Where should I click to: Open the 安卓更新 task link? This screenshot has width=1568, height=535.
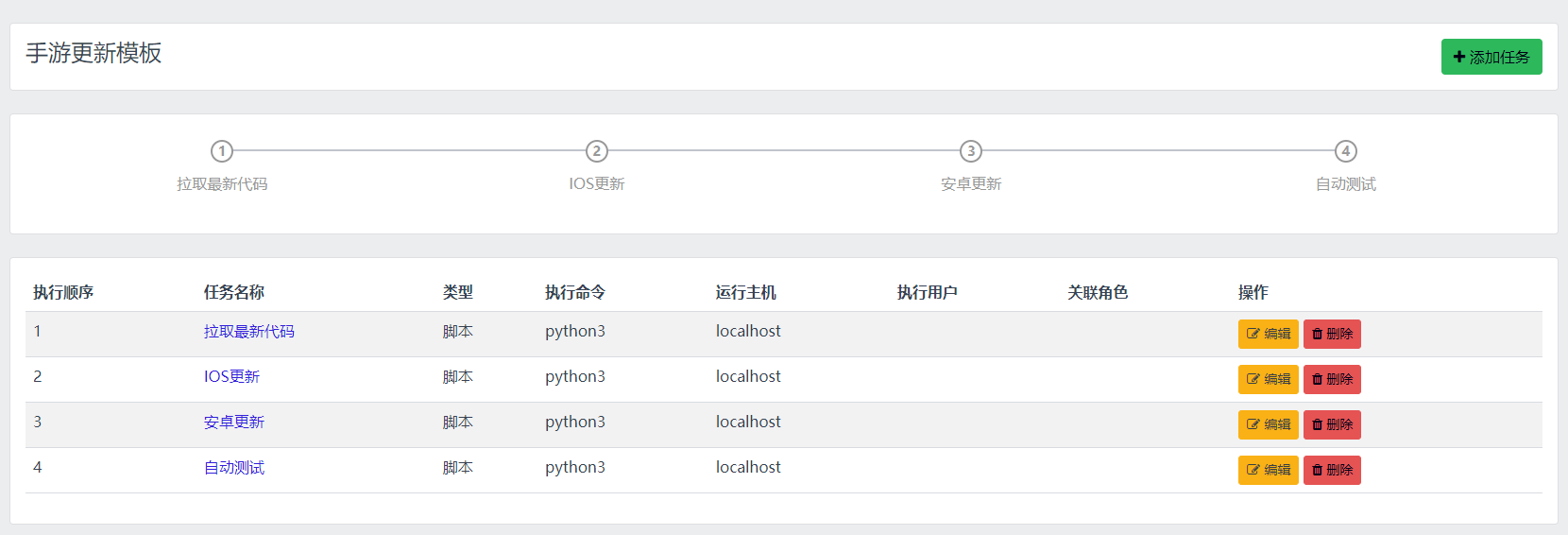[x=233, y=423]
